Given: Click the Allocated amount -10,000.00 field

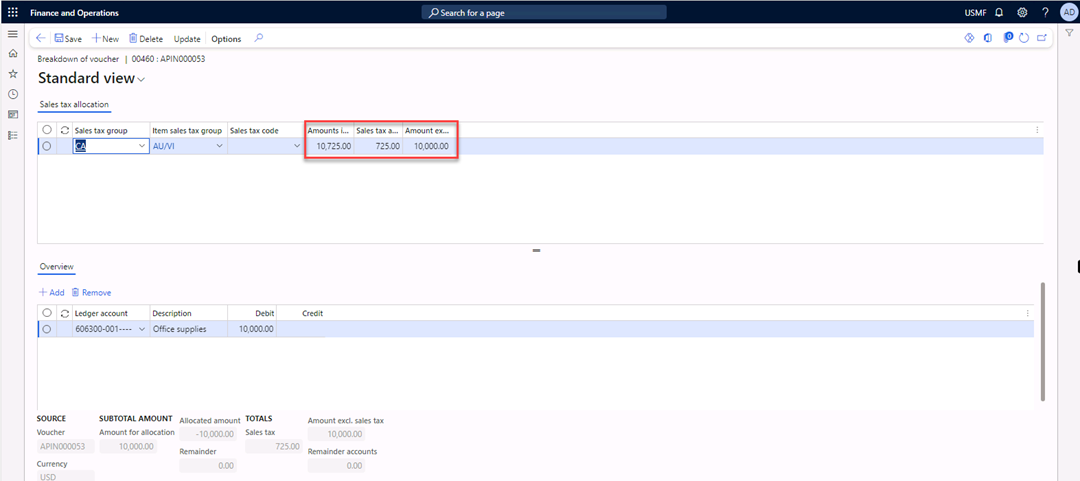Looking at the screenshot, I should pos(207,434).
